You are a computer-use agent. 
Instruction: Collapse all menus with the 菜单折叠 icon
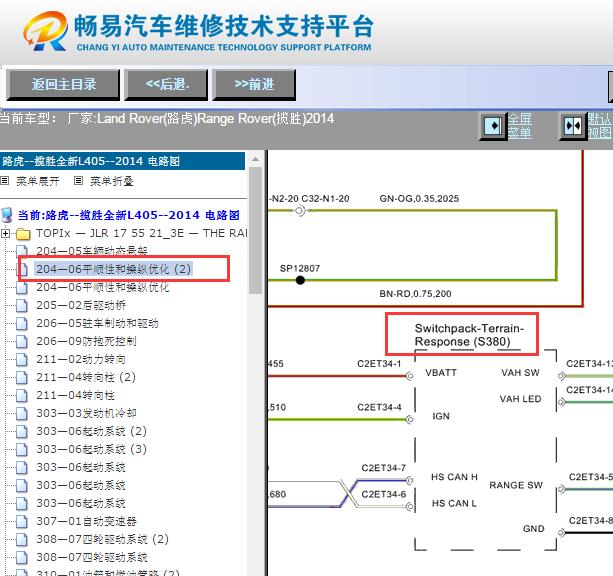79,180
